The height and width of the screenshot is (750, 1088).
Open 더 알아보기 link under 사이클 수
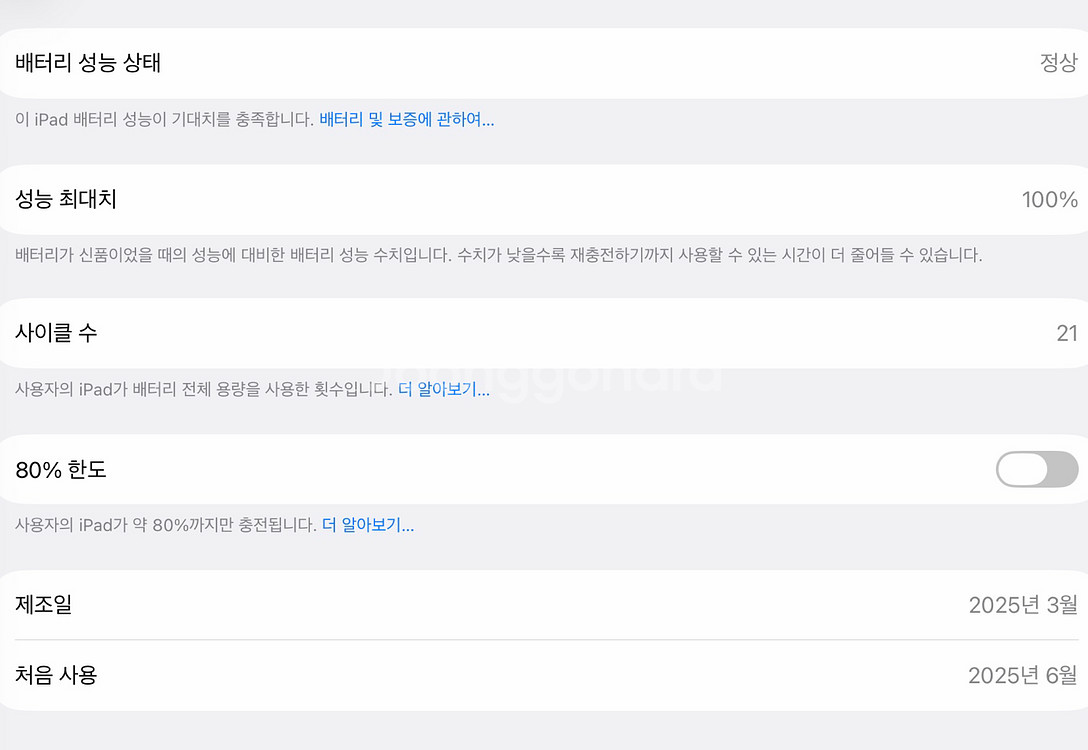coord(444,390)
